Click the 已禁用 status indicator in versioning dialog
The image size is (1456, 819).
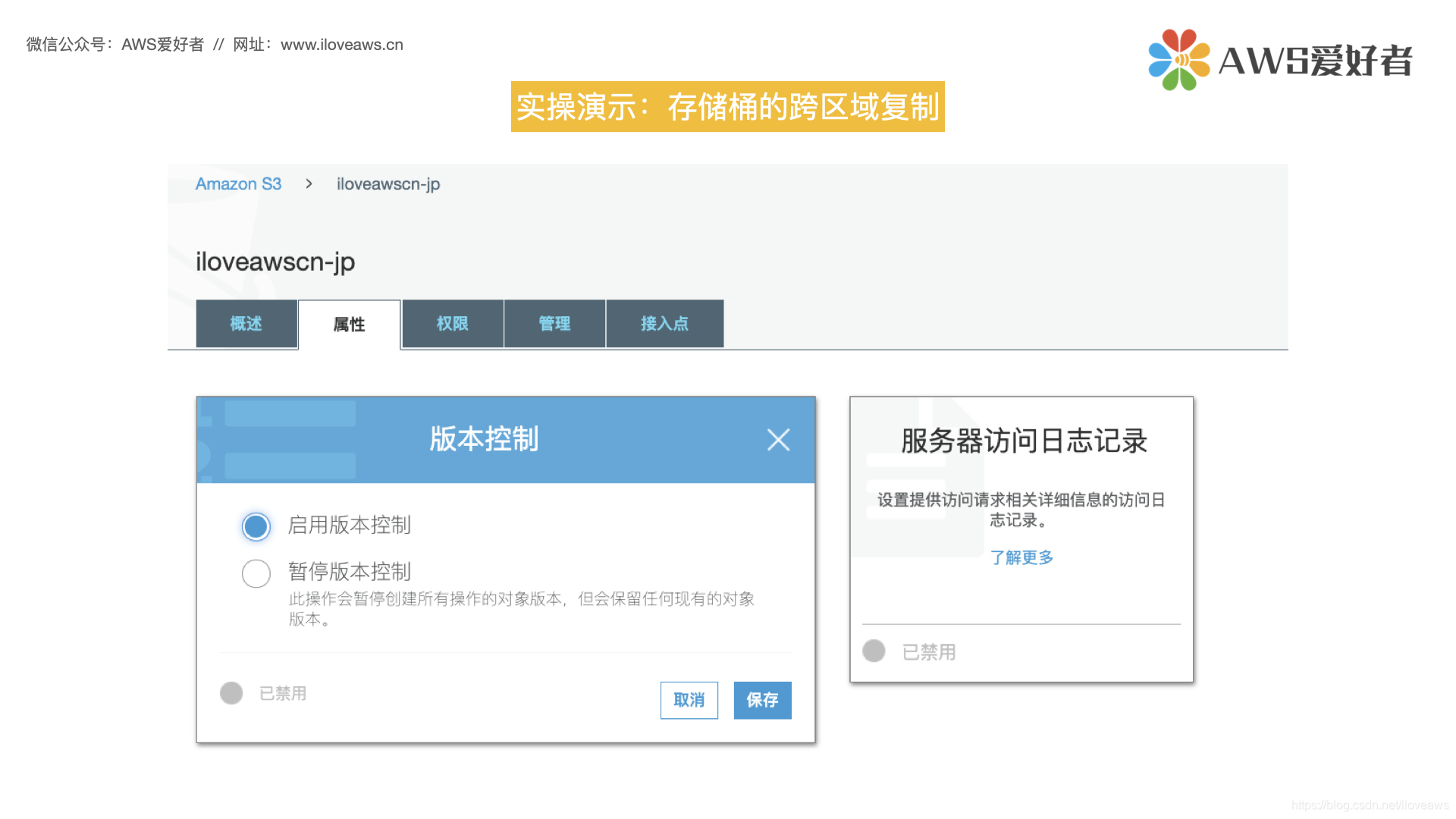(231, 692)
